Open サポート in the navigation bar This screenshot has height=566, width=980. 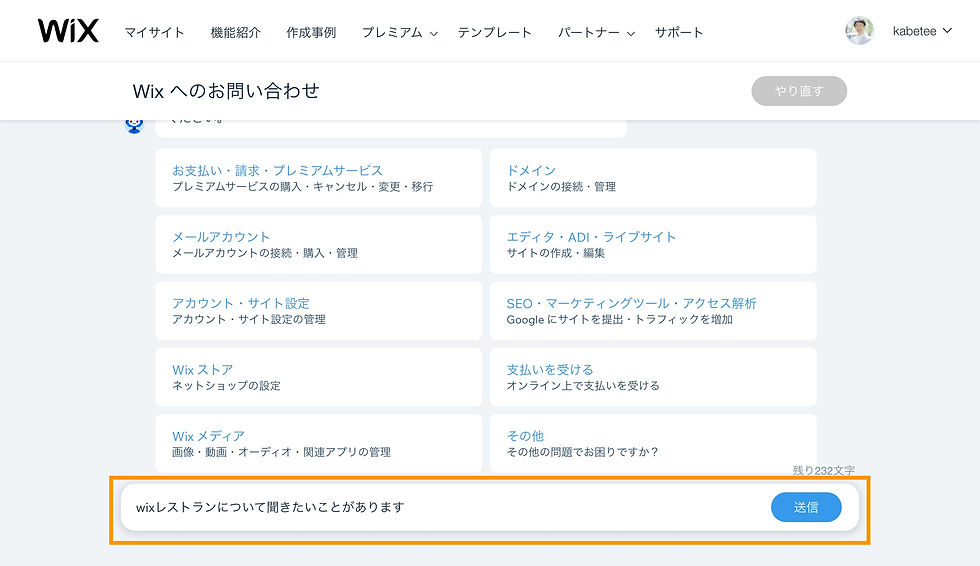pos(679,32)
